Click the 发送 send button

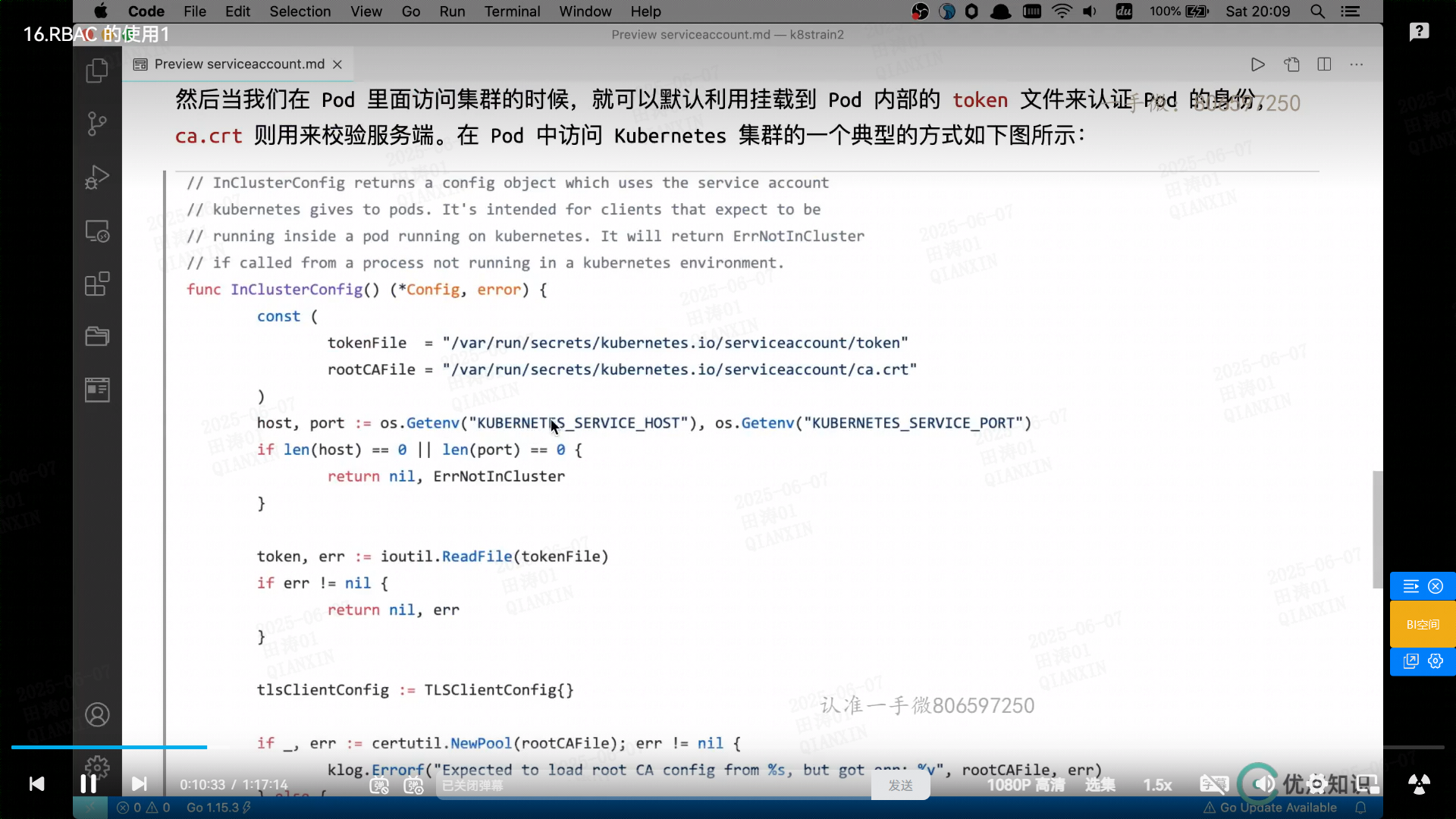coord(900,786)
